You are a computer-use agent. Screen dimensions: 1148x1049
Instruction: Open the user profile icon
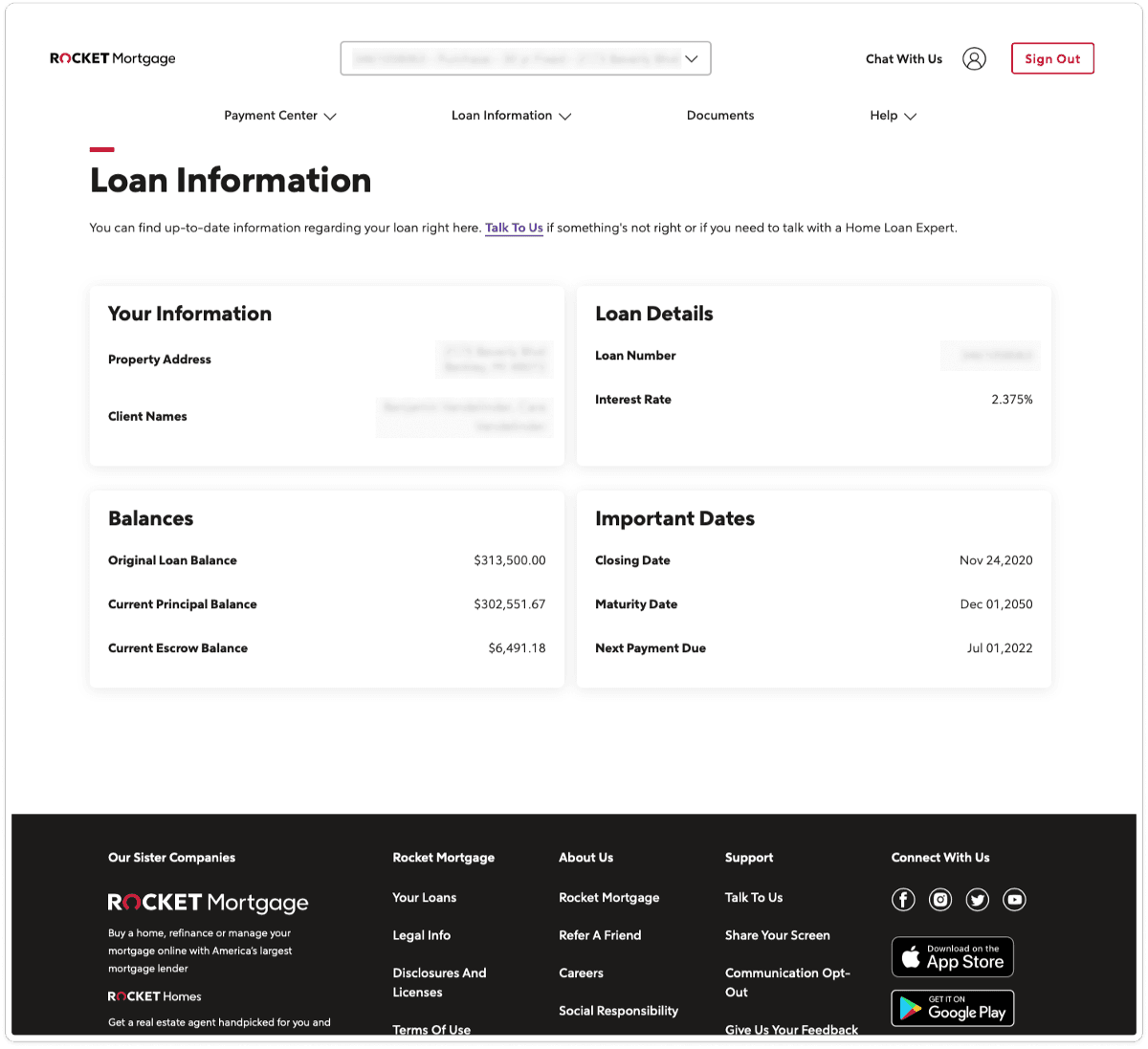point(974,59)
